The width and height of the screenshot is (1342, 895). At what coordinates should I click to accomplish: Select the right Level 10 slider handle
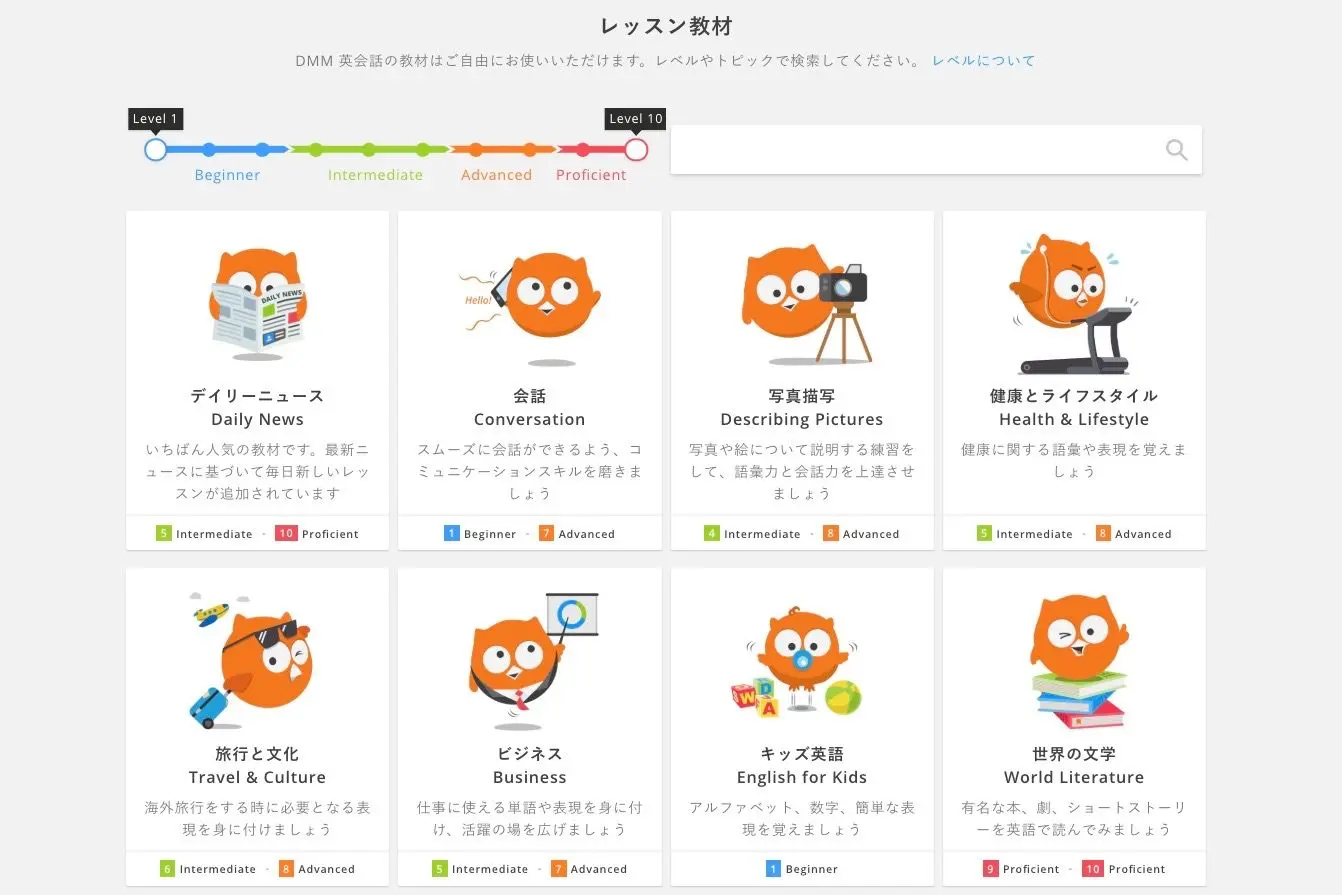pos(636,150)
